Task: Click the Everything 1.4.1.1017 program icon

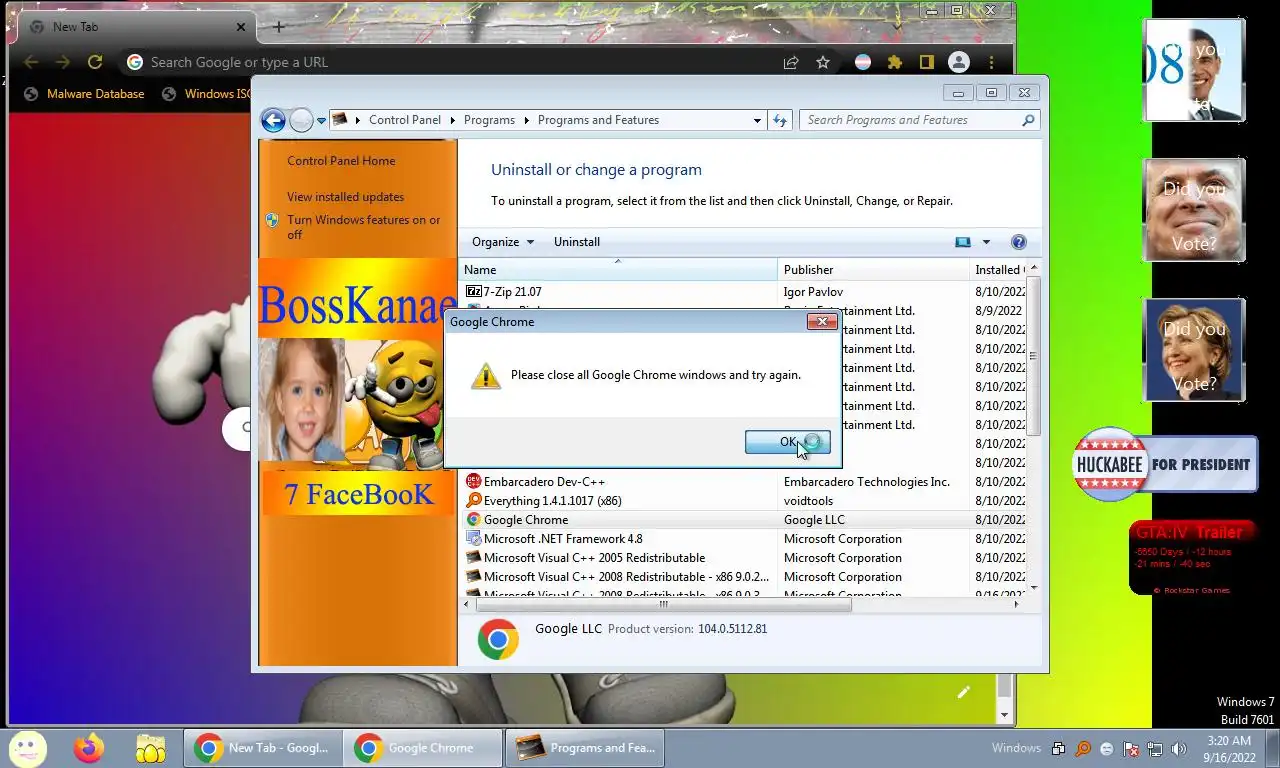Action: point(473,501)
